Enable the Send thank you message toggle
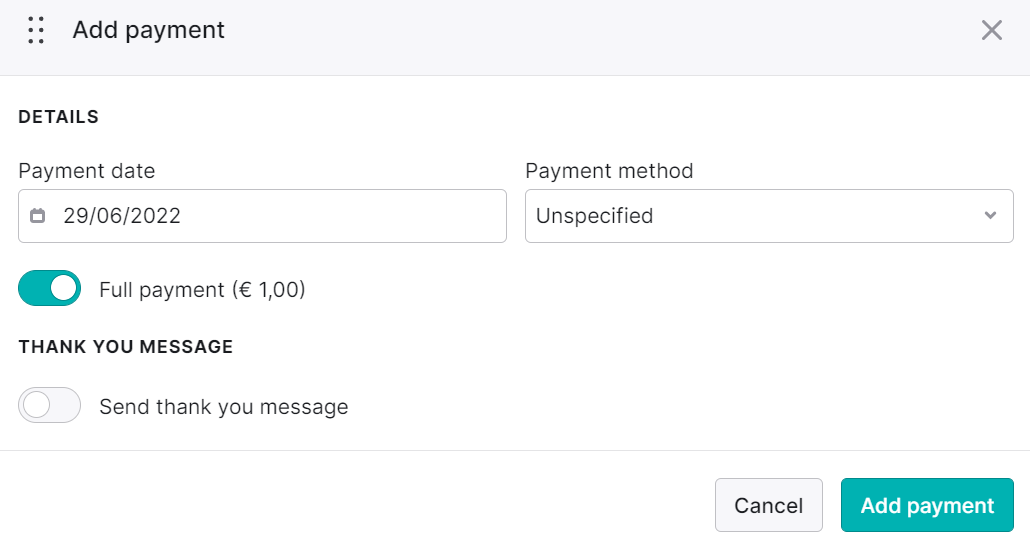Viewport: 1030px width, 544px height. pyautogui.click(x=49, y=405)
